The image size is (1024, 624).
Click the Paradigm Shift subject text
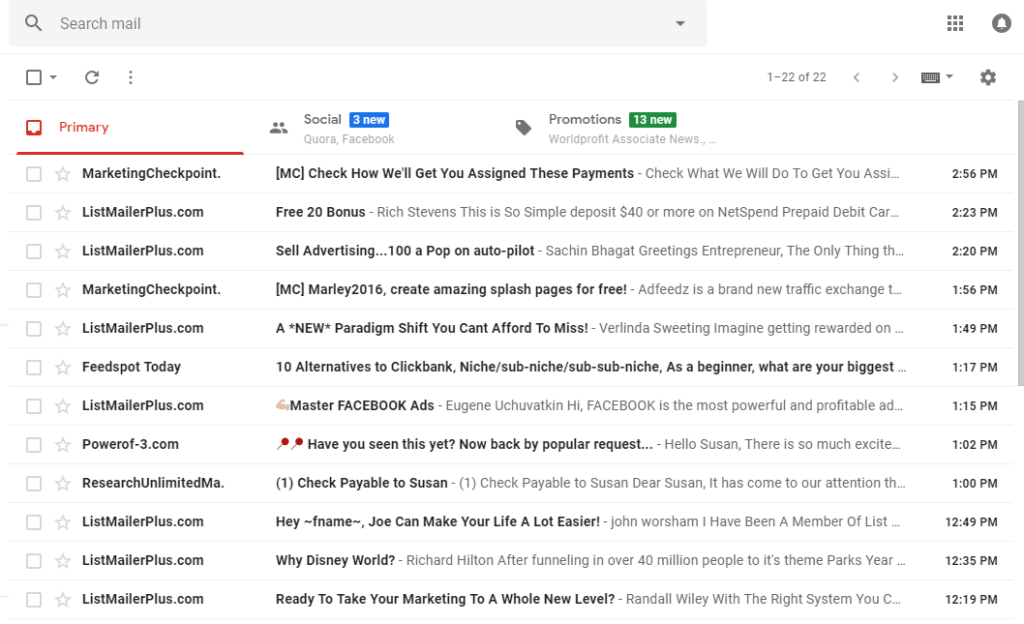[432, 328]
